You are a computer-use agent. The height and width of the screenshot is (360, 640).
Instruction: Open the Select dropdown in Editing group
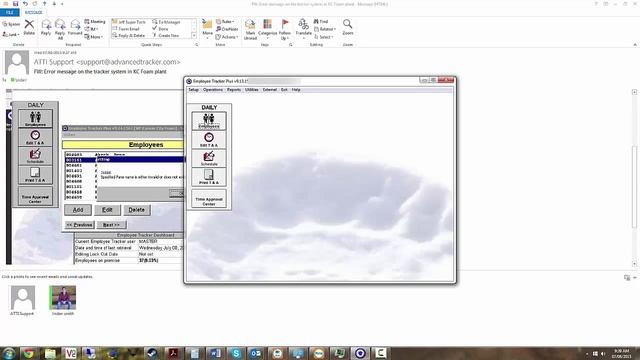coord(324,37)
